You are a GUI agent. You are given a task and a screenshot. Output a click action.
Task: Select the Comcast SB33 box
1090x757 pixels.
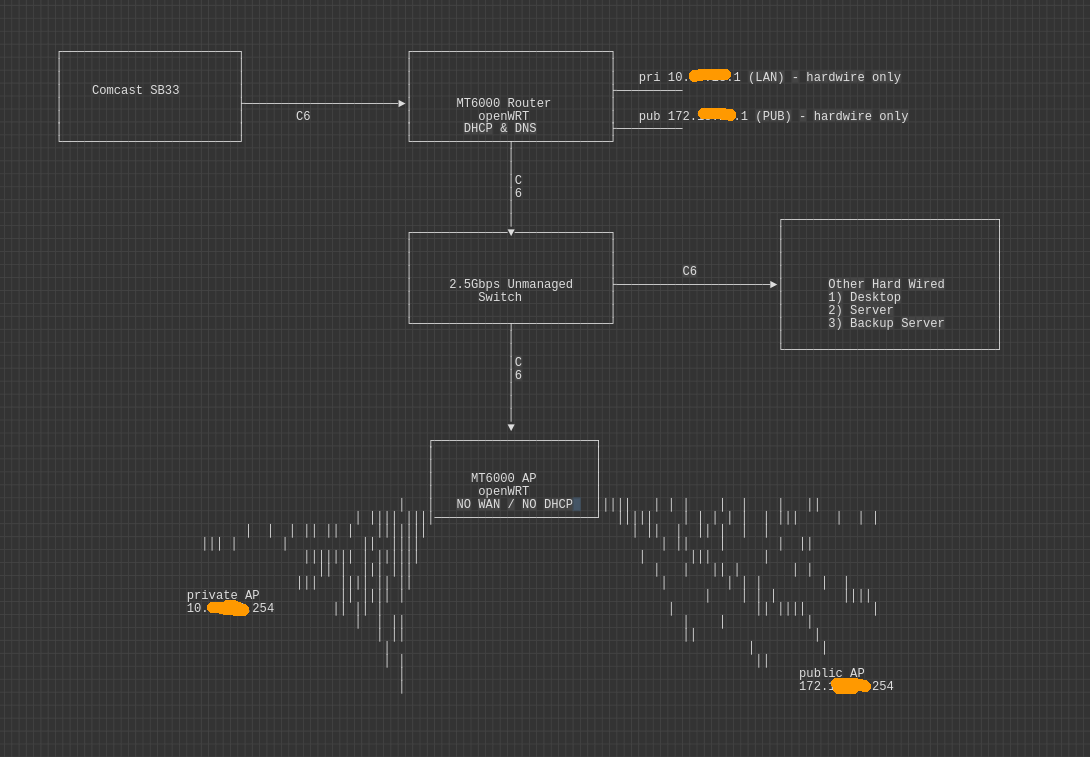150,96
